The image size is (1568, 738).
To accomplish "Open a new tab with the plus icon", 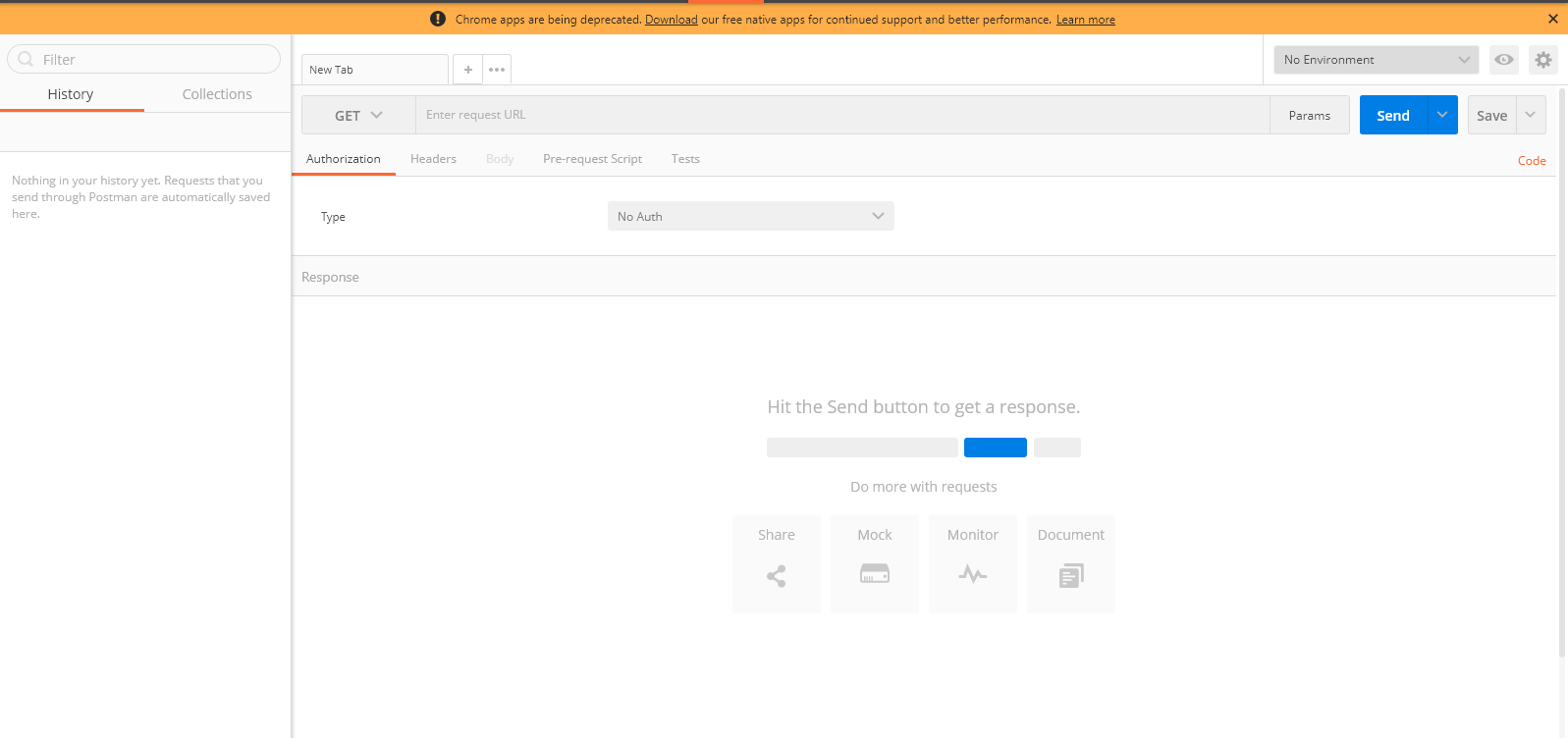I will point(468,70).
